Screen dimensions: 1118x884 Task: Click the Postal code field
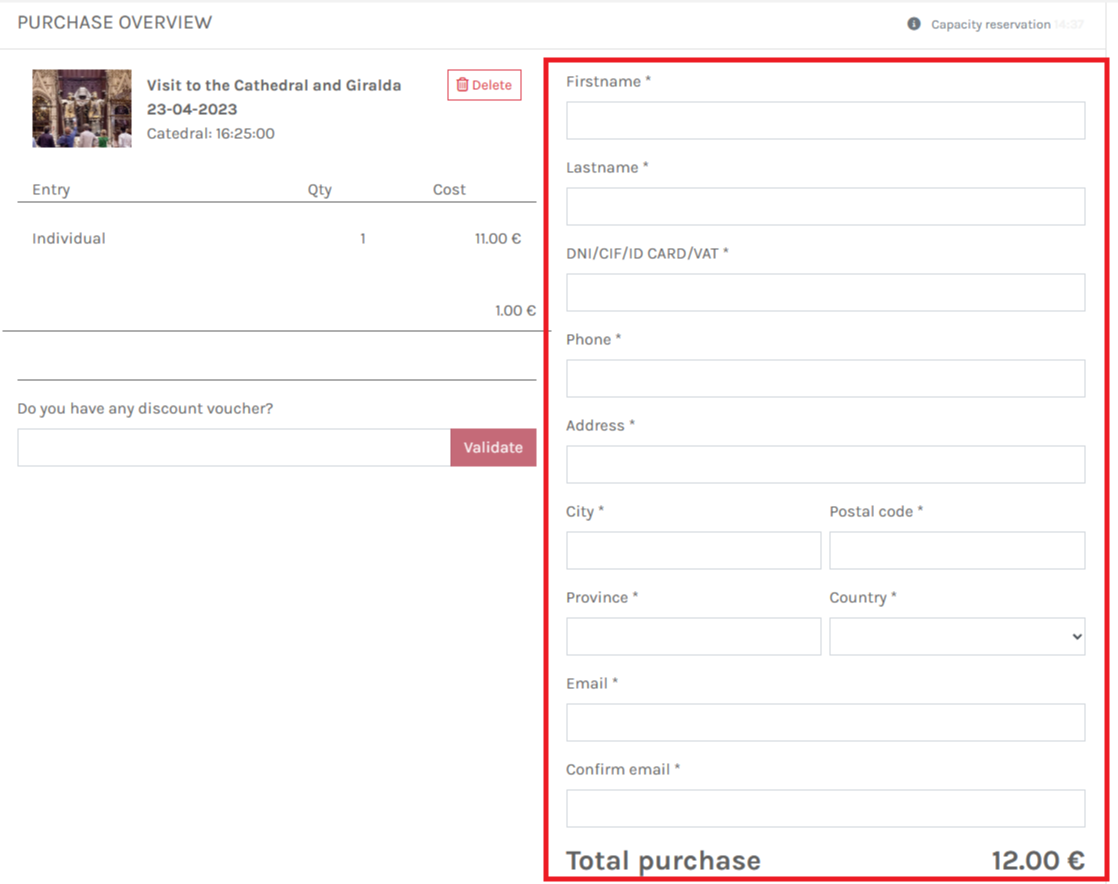point(957,550)
